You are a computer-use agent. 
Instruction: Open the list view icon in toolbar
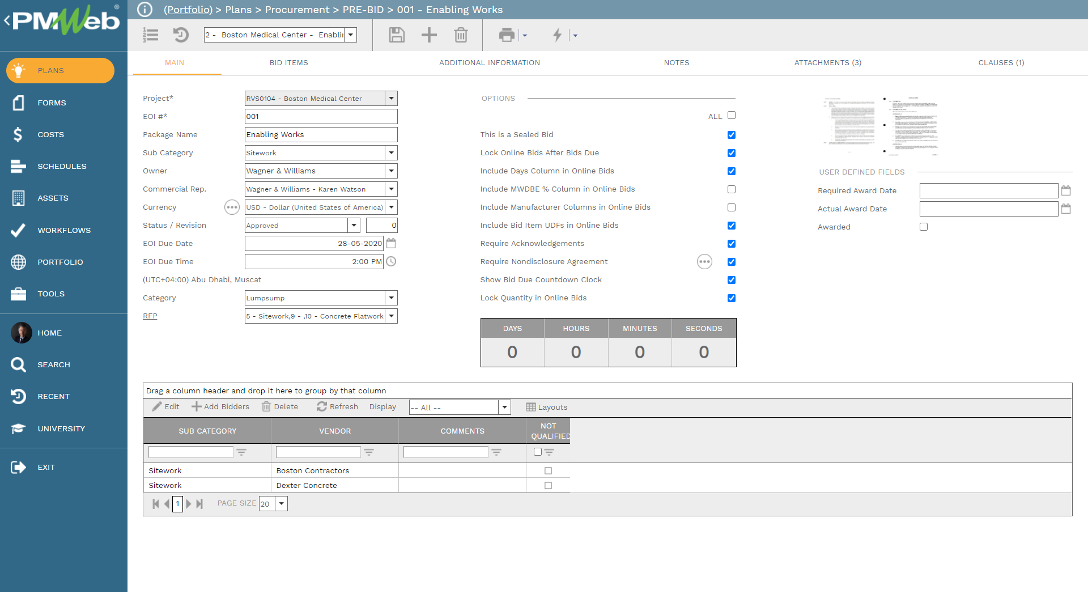click(151, 35)
